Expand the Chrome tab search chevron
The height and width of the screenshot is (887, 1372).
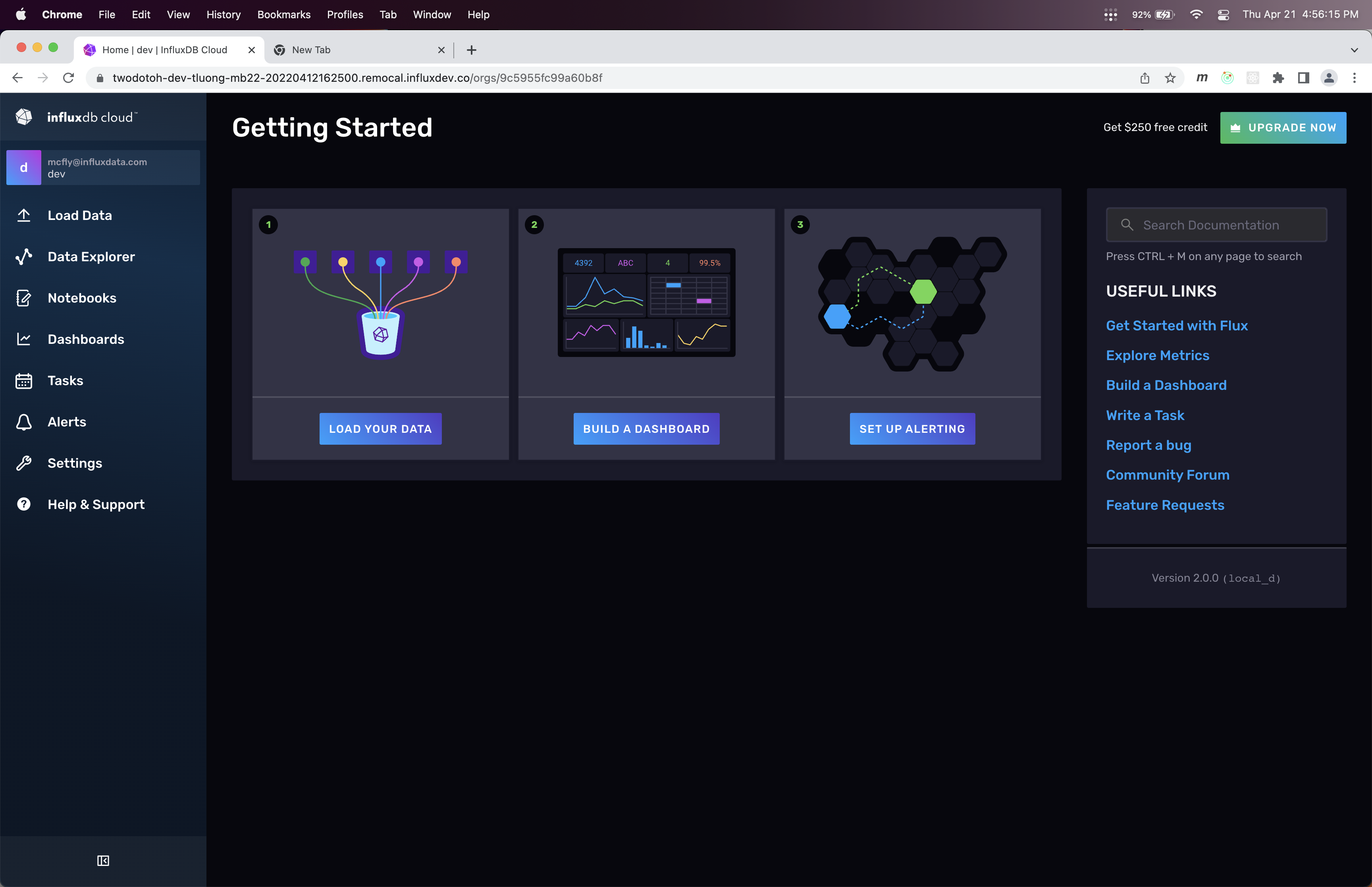point(1354,50)
